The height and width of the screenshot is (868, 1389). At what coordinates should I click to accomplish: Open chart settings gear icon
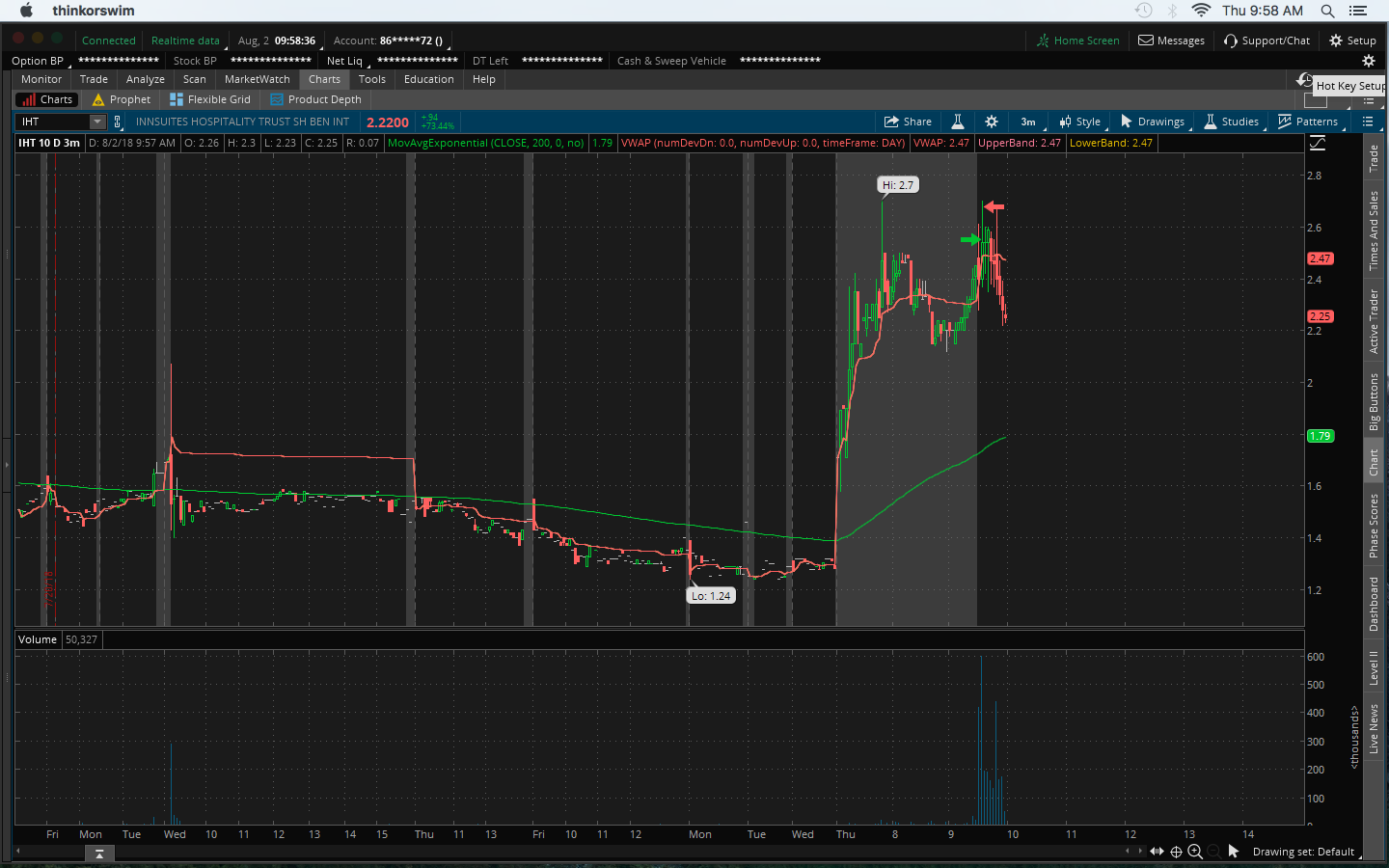[x=992, y=122]
